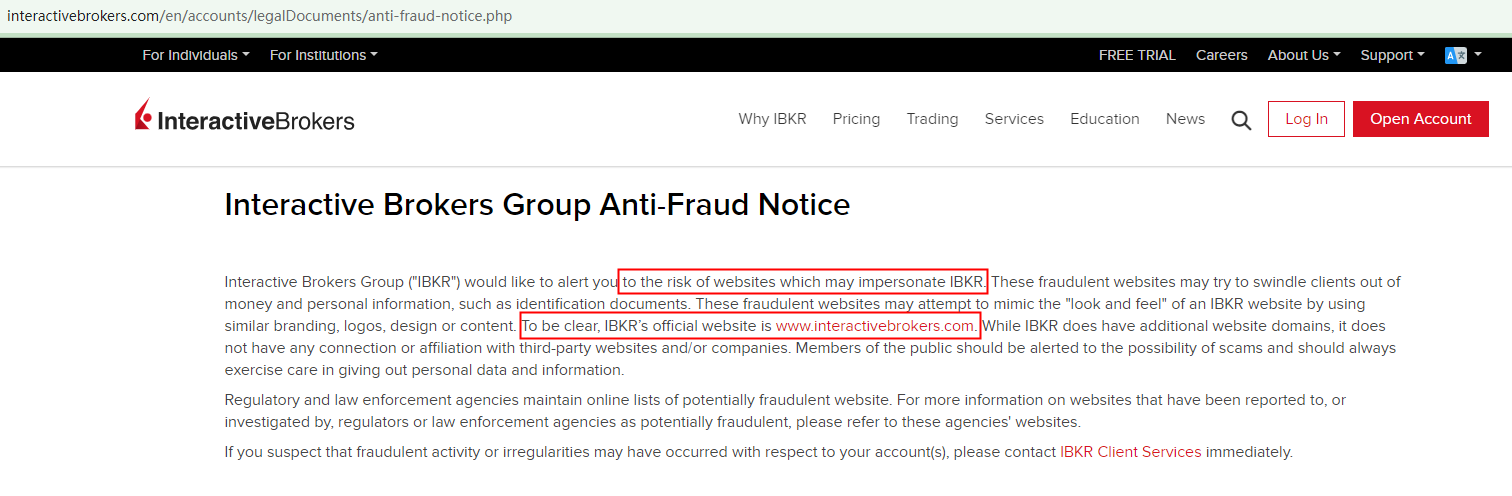Open the Support dropdown menu
This screenshot has height=496, width=1512.
click(x=1392, y=55)
